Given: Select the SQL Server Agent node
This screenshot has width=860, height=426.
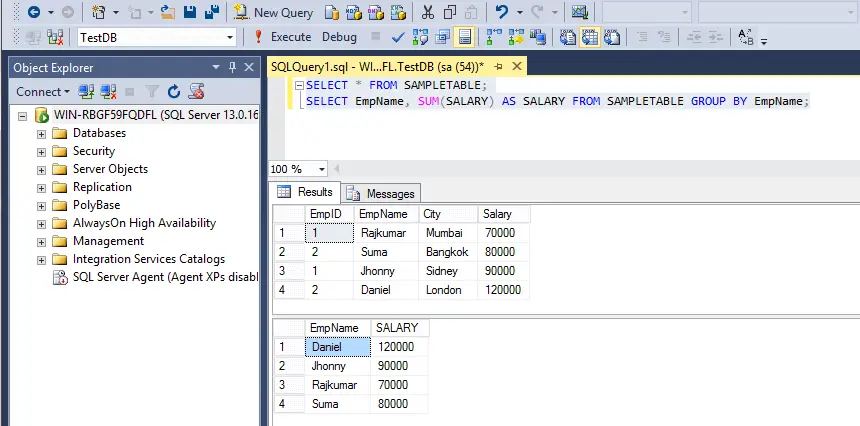Looking at the screenshot, I should pyautogui.click(x=165, y=277).
